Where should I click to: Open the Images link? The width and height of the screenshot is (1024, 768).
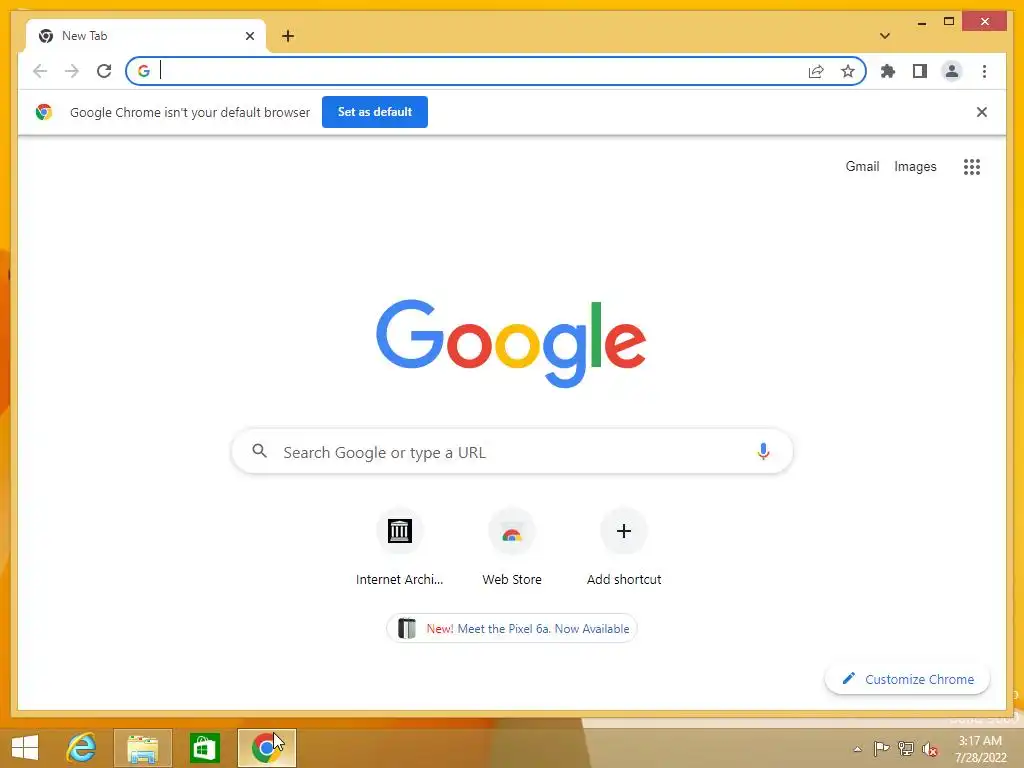click(x=915, y=167)
